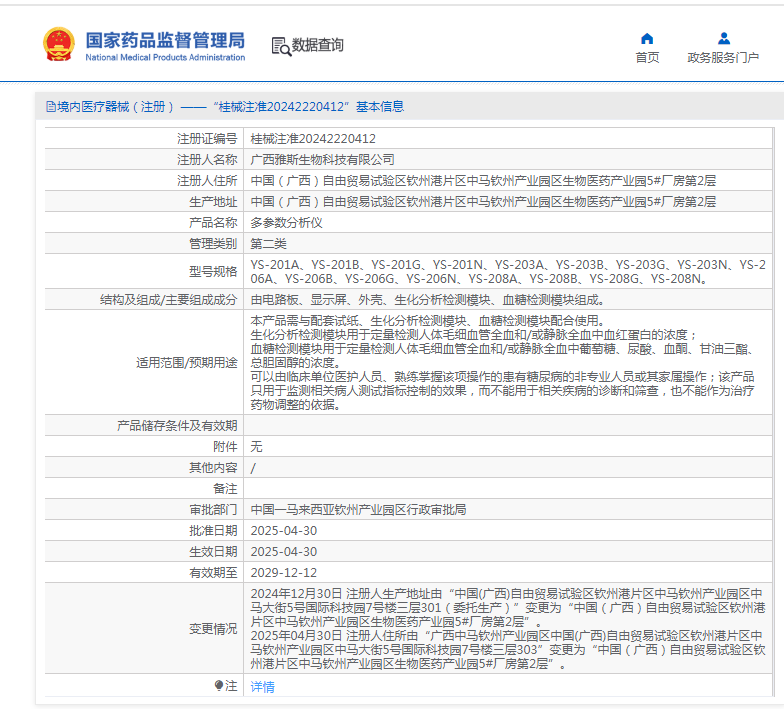
Task: Go to 首页 home page
Action: (x=647, y=58)
